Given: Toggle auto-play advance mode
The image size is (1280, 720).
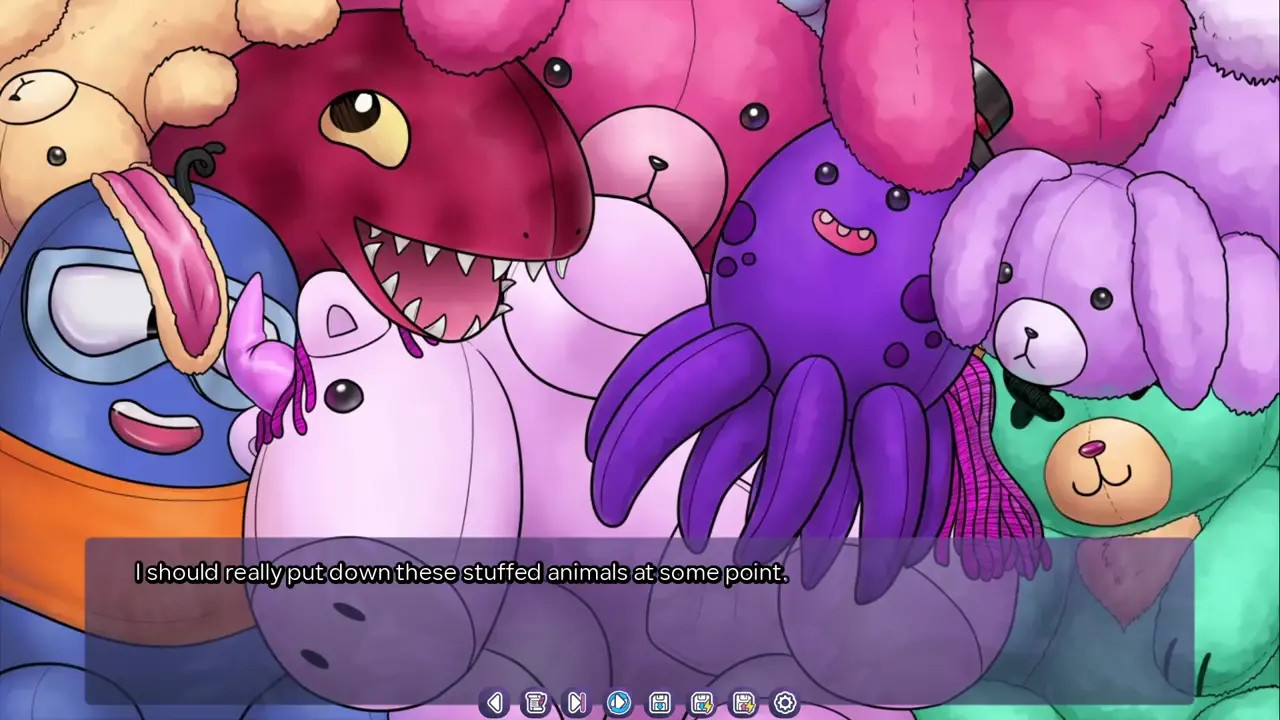Looking at the screenshot, I should (x=618, y=703).
